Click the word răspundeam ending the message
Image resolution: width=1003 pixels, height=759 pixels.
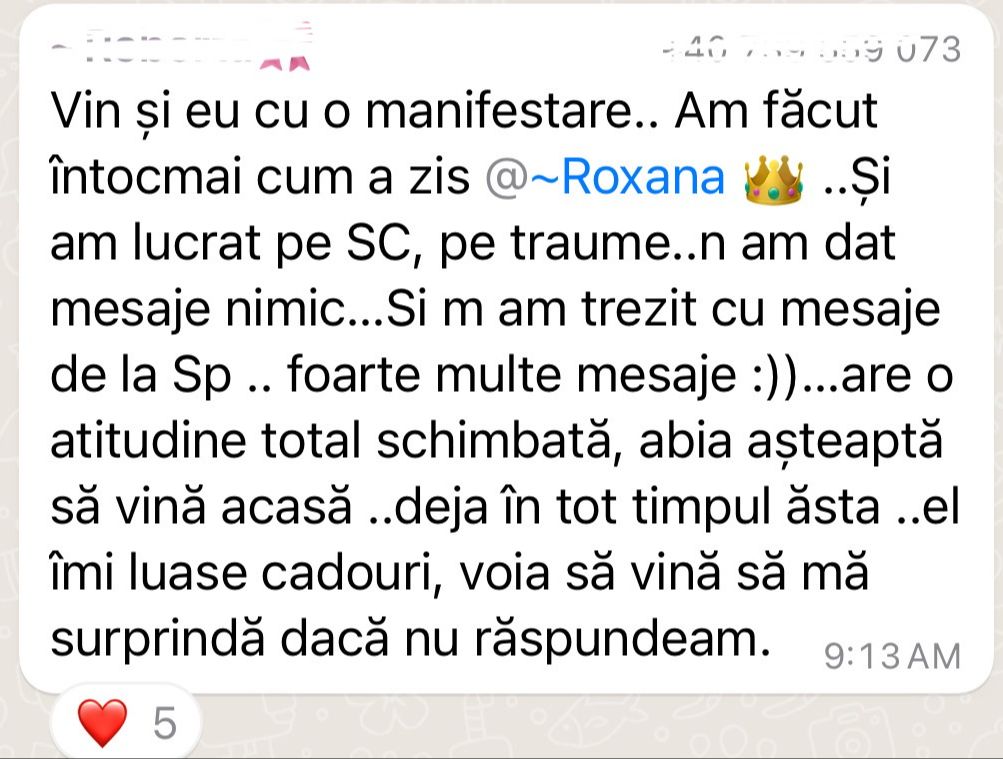coord(622,641)
